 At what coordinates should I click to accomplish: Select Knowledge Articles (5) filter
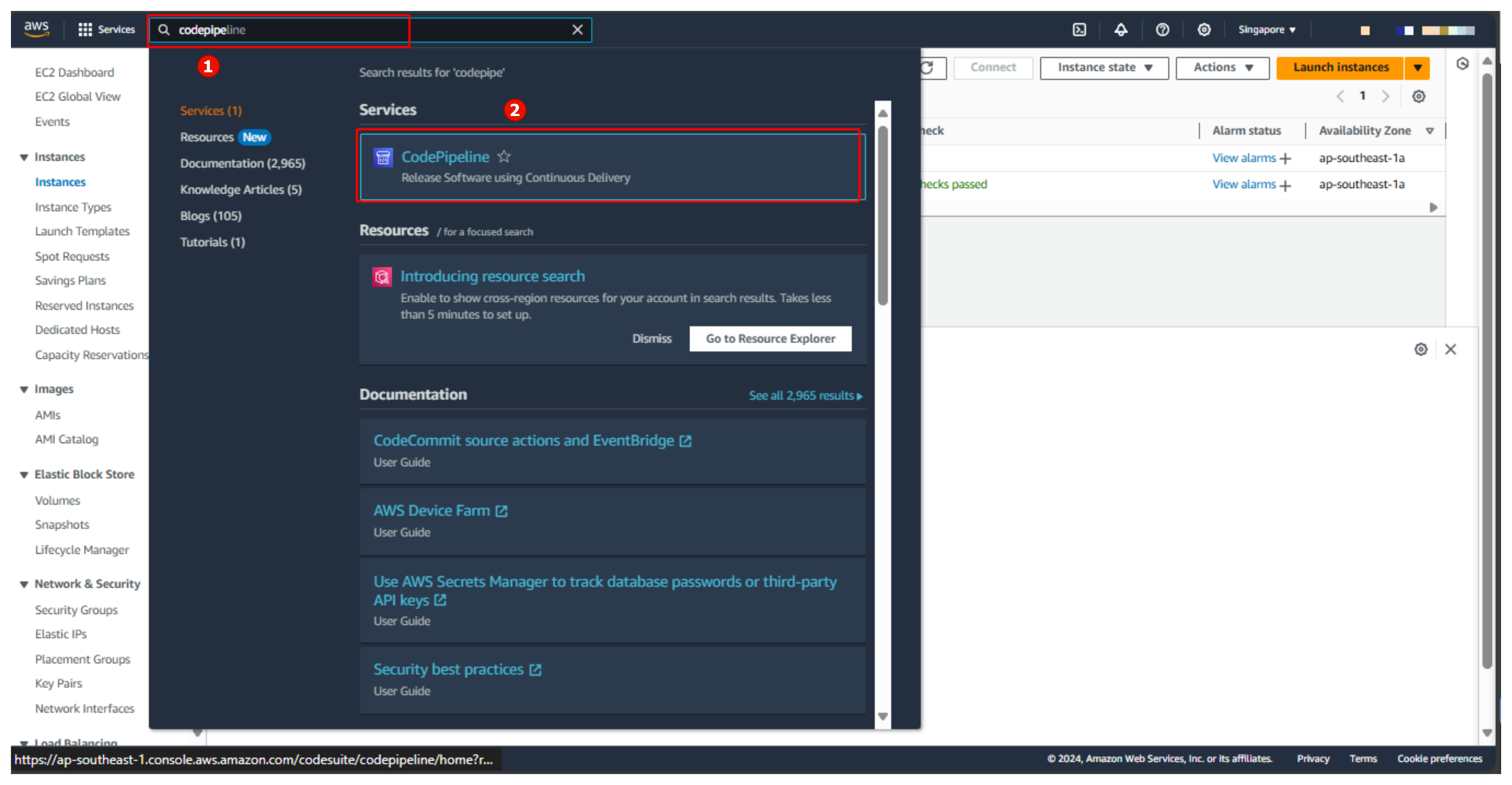pos(241,189)
